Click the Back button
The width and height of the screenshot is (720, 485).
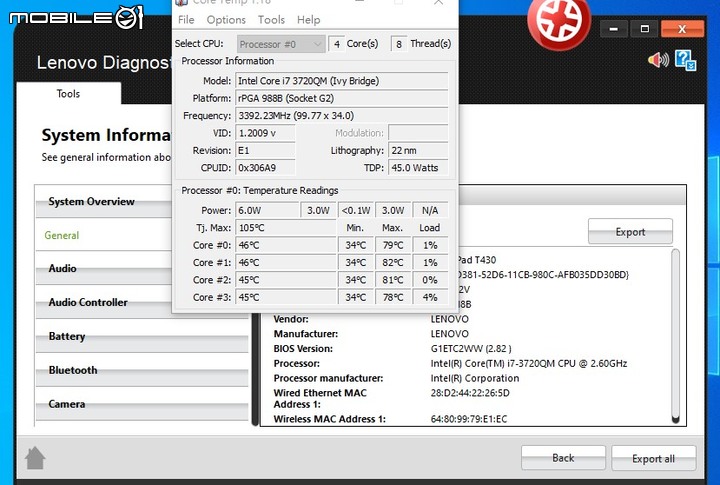point(563,458)
